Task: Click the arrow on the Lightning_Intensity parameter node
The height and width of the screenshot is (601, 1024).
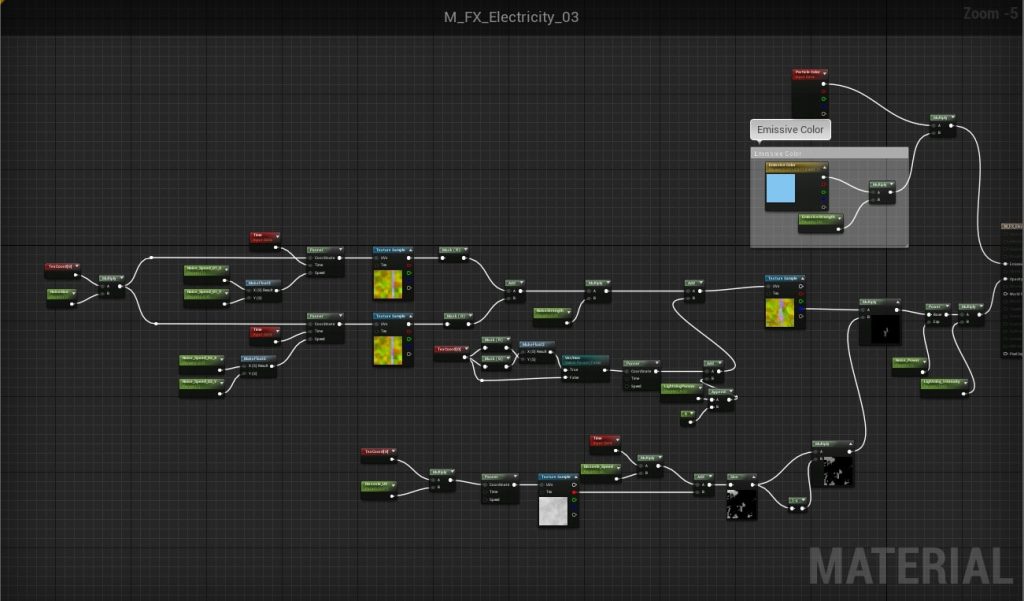Action: [x=965, y=383]
